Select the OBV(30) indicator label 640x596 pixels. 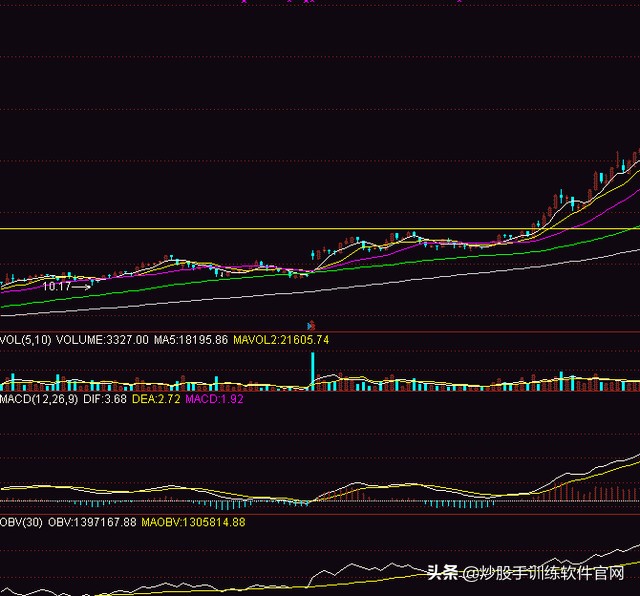(21, 522)
